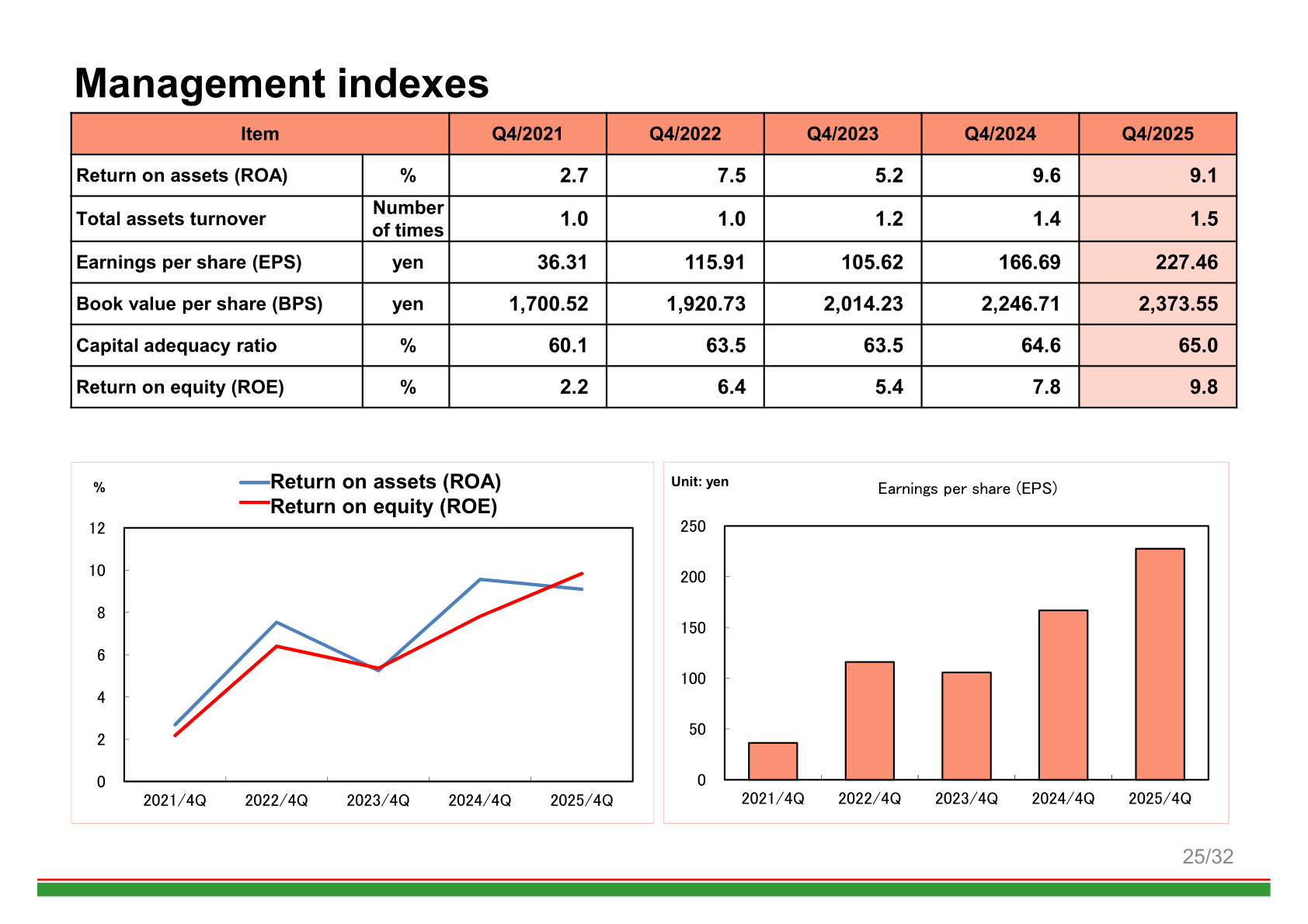The height and width of the screenshot is (924, 1308).
Task: Click the 25/32 page number
Action: 1208,856
